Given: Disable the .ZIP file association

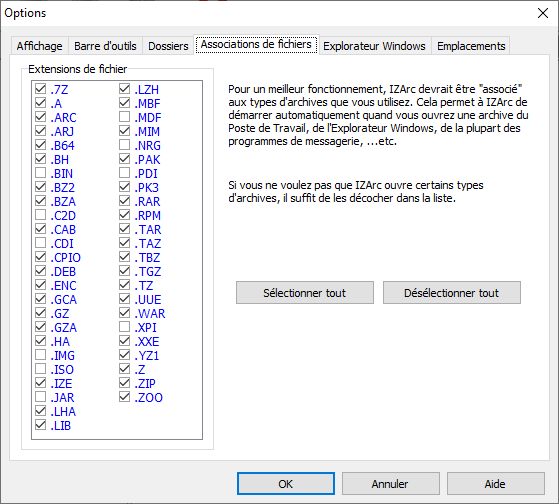Looking at the screenshot, I should coord(124,383).
